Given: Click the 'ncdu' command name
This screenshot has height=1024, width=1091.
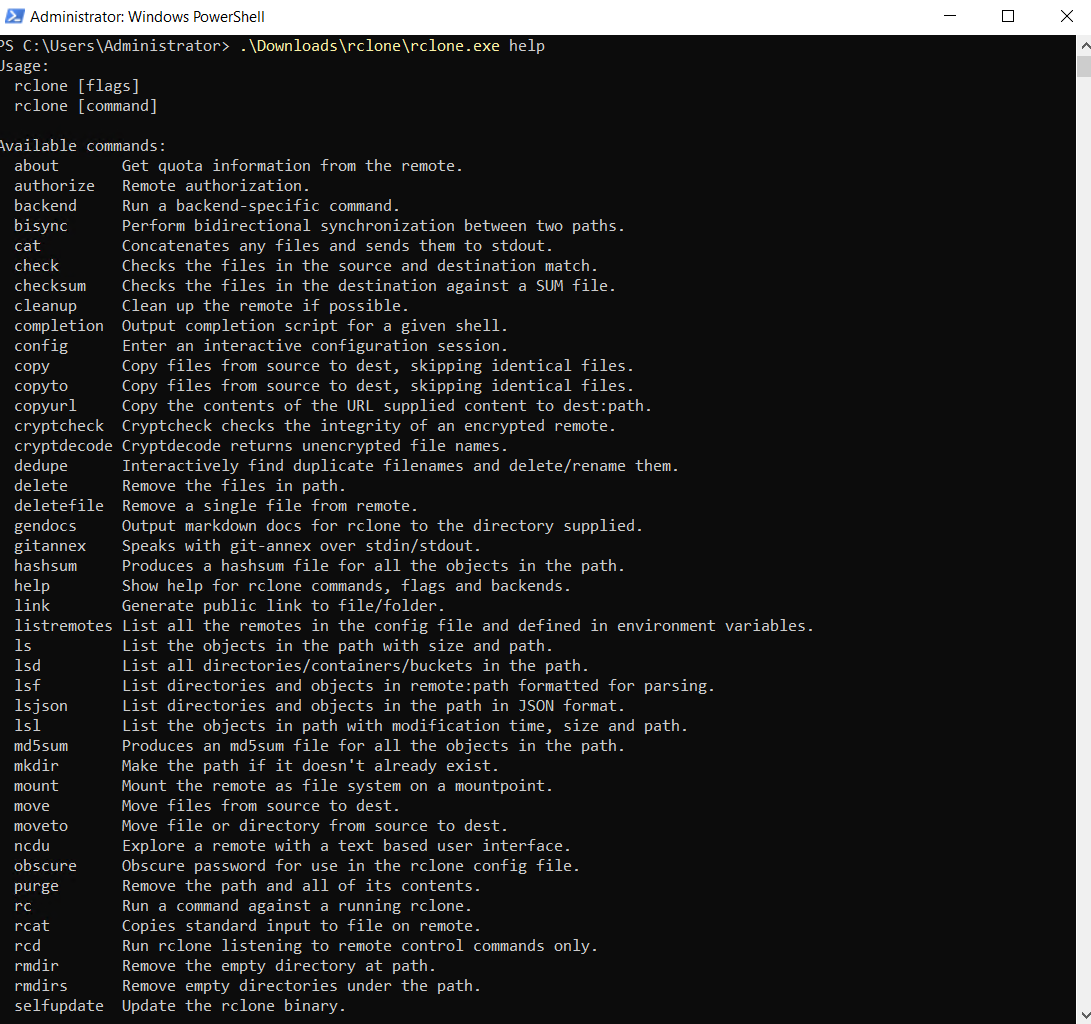Looking at the screenshot, I should (32, 846).
